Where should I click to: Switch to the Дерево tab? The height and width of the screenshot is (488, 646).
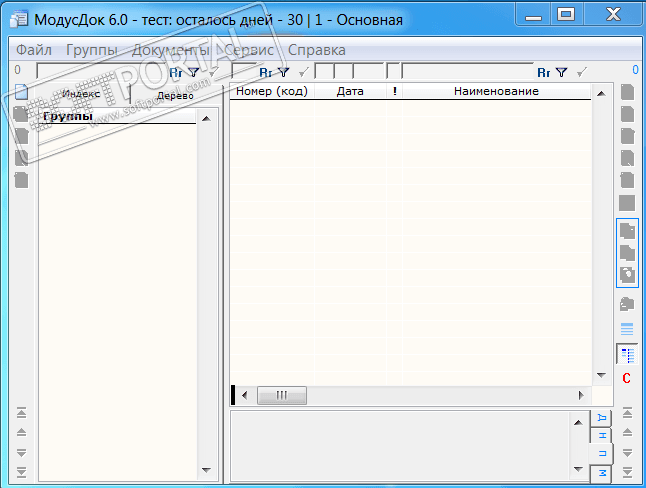click(176, 96)
